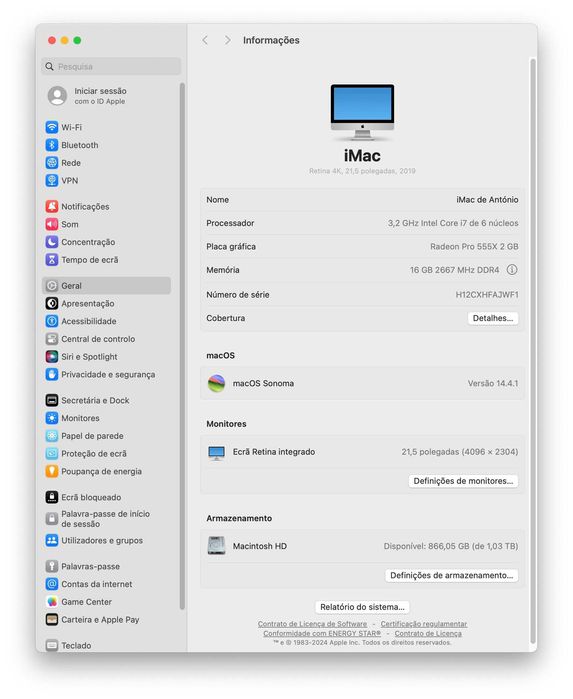Go back with the left chevron
Screen dimensions: 573x699
pyautogui.click(x=205, y=40)
